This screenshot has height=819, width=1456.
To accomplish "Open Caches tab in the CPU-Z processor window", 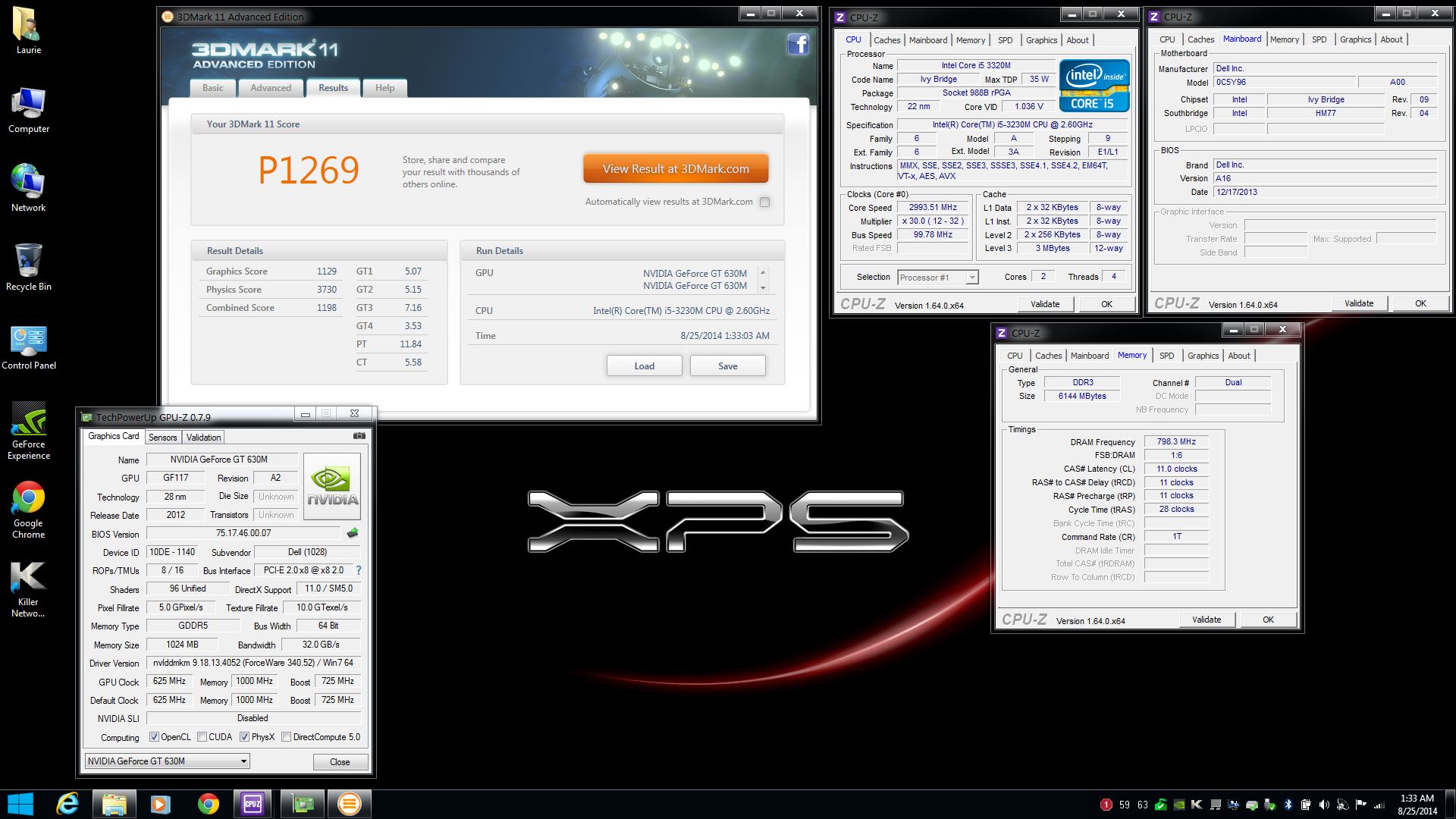I will (x=886, y=40).
